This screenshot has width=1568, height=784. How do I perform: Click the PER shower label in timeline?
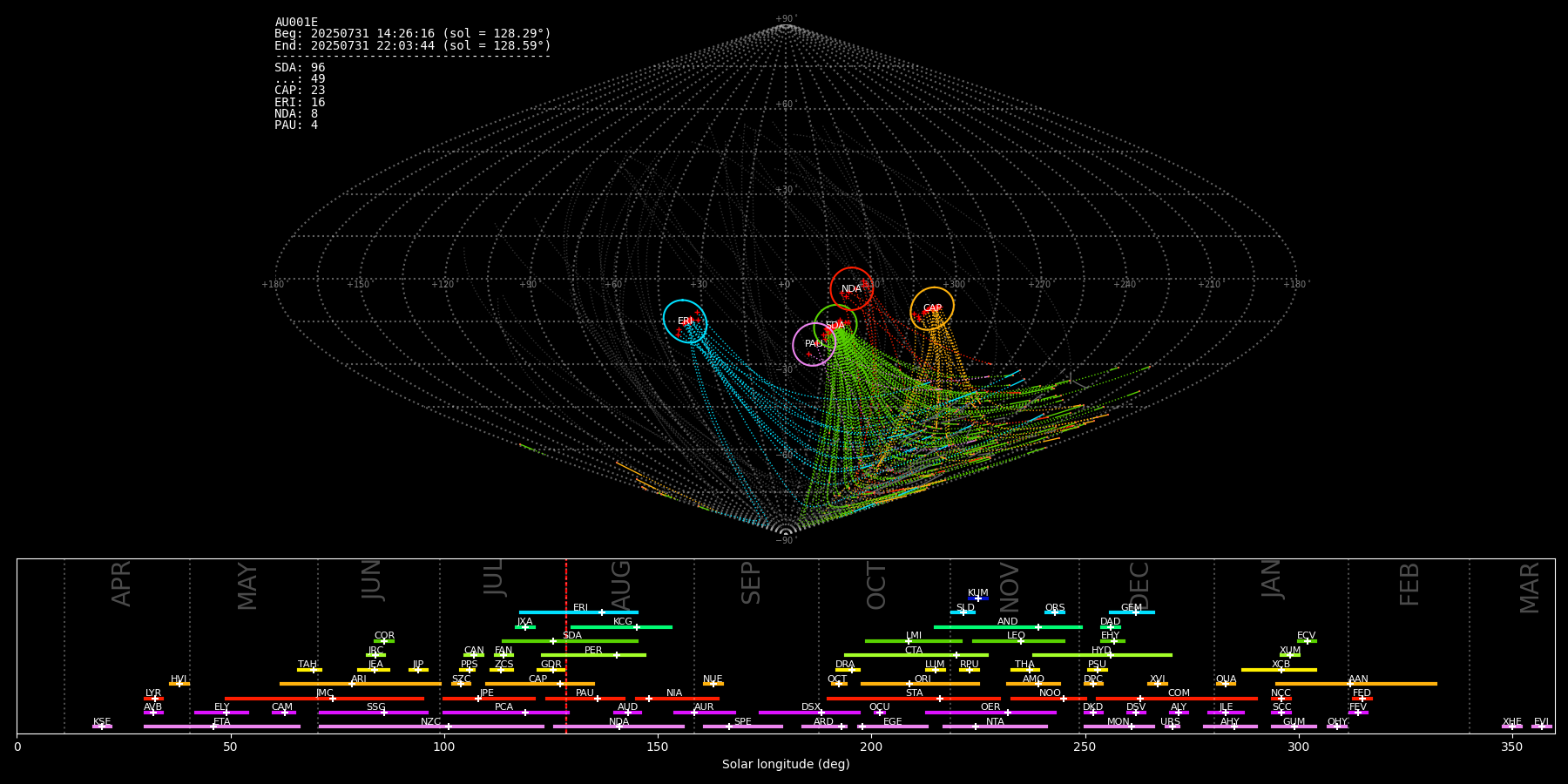593,651
